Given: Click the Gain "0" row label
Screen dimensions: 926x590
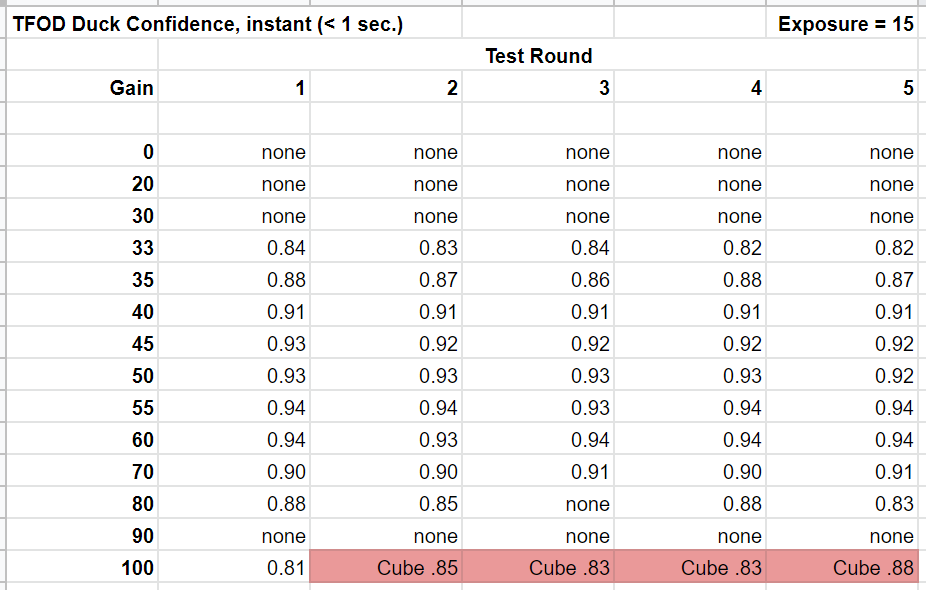Looking at the screenshot, I should (x=148, y=152).
